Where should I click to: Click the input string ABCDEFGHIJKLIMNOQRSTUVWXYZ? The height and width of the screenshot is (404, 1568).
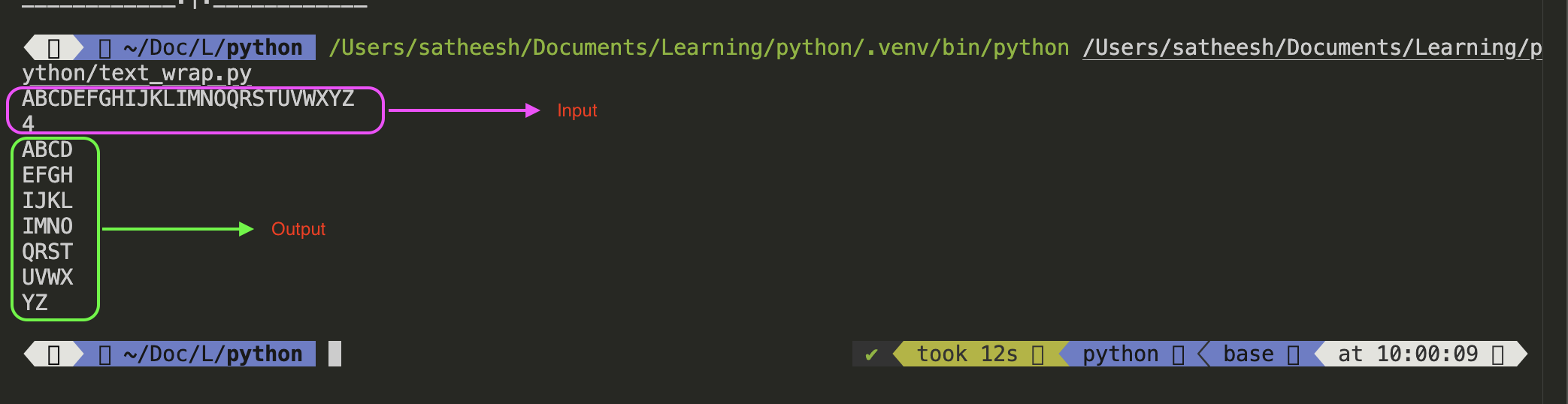(188, 99)
